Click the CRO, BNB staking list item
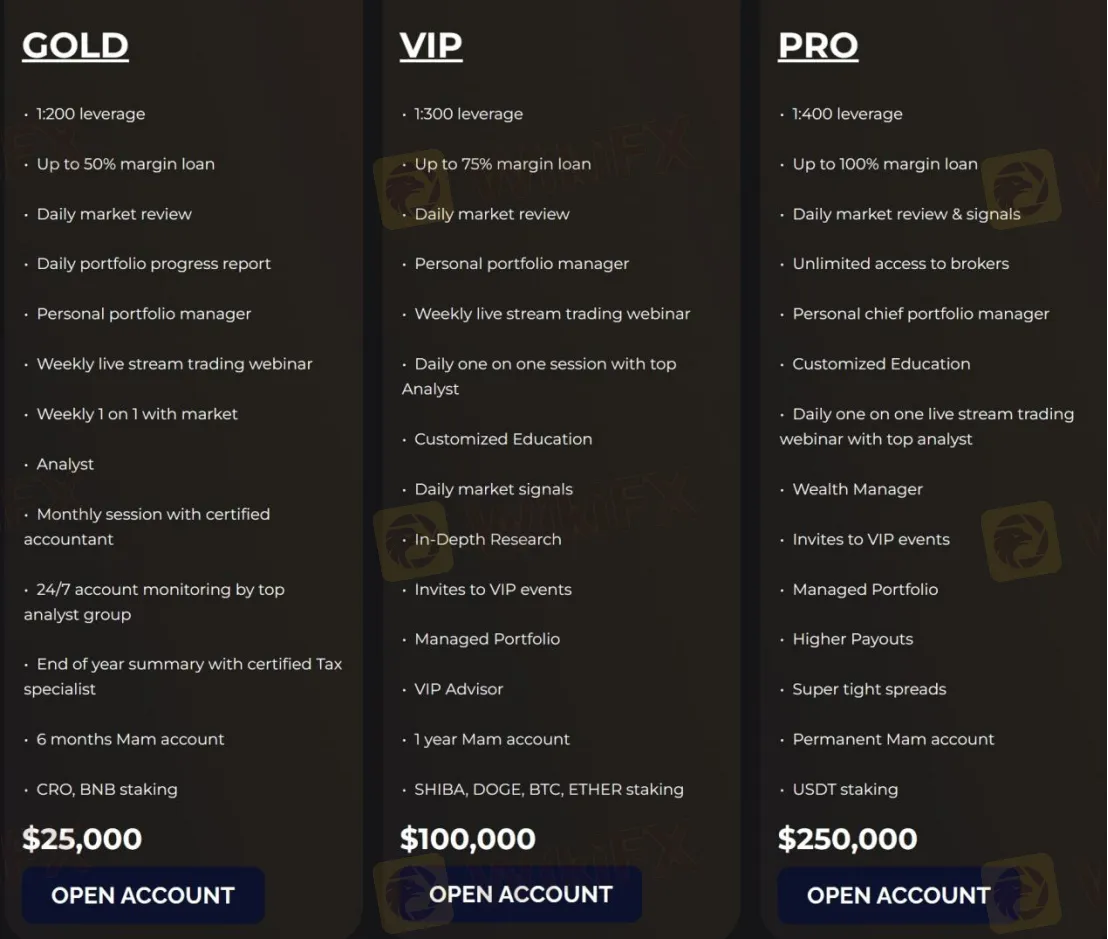The image size is (1108, 939). pos(106,789)
